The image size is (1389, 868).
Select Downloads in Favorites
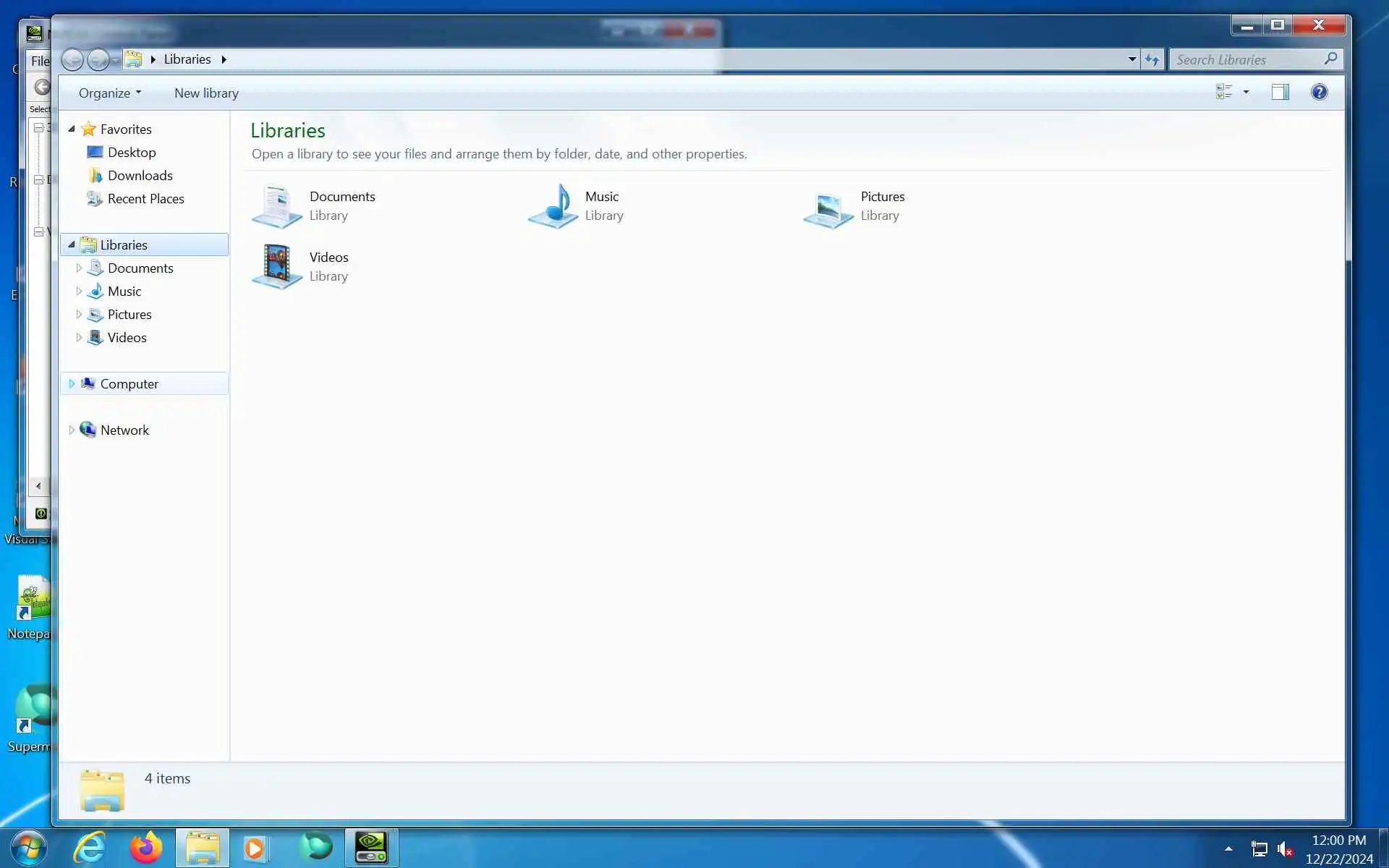[140, 175]
